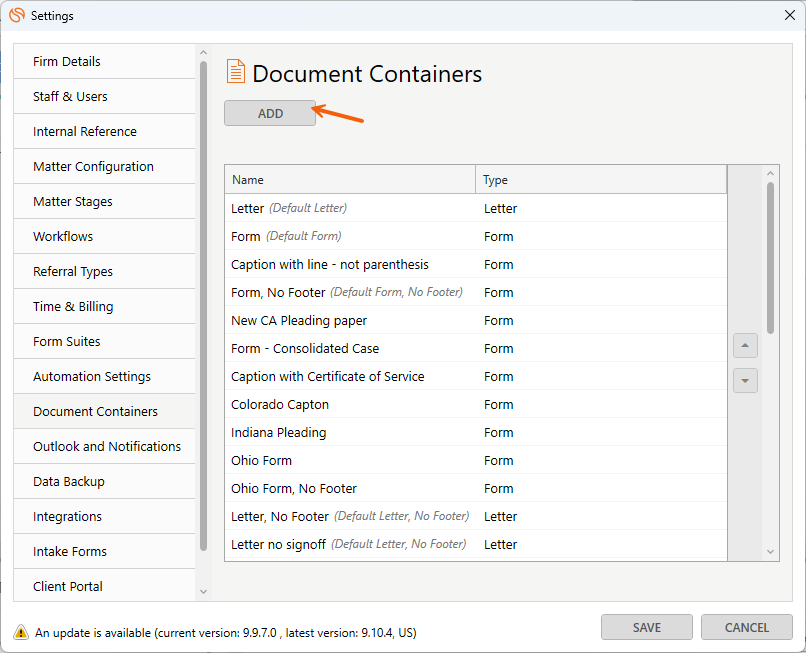Move selected container up with arrow button
The image size is (806, 653).
(x=745, y=346)
